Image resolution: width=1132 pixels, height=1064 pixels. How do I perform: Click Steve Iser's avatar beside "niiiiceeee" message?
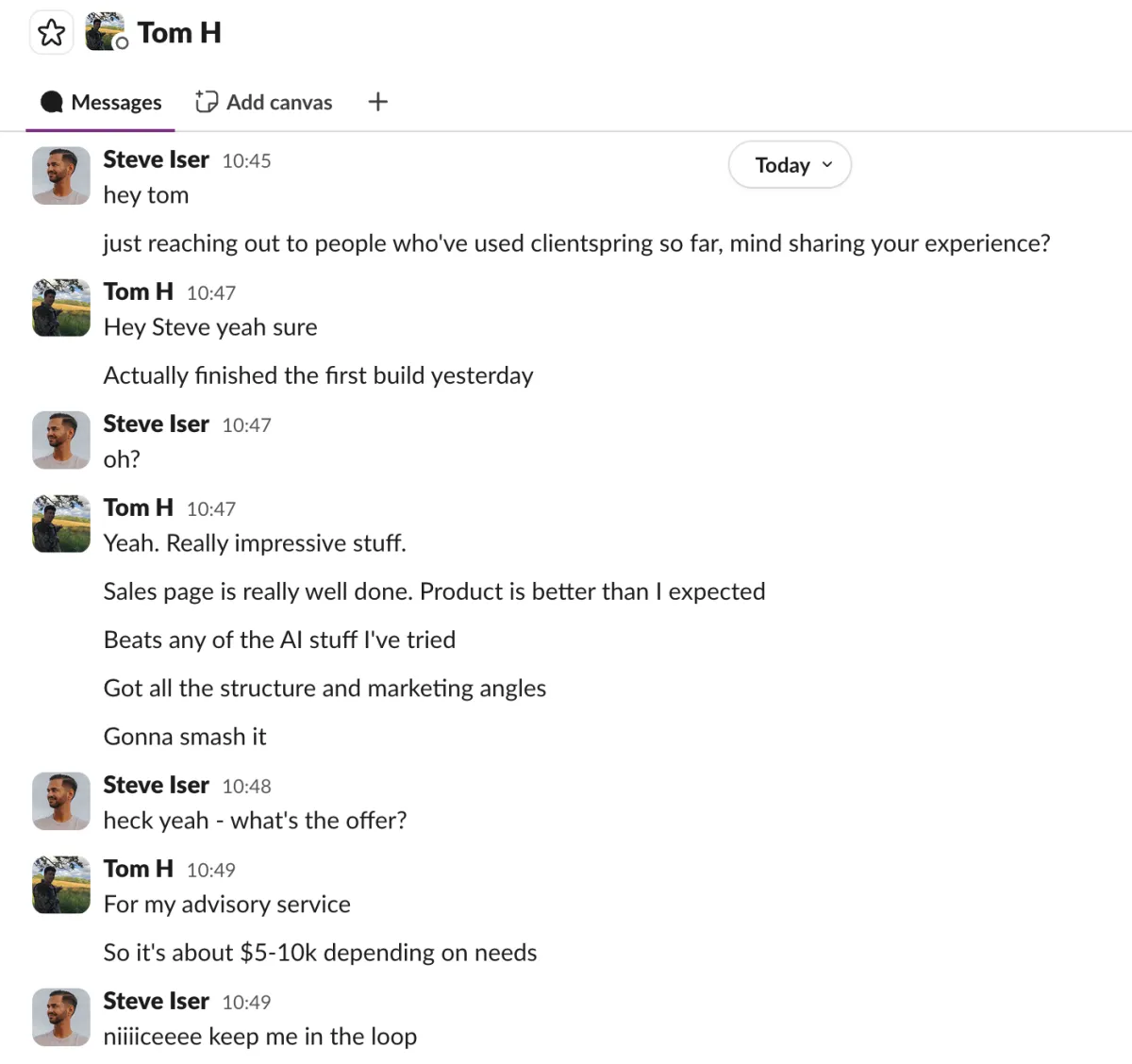[x=61, y=1017]
